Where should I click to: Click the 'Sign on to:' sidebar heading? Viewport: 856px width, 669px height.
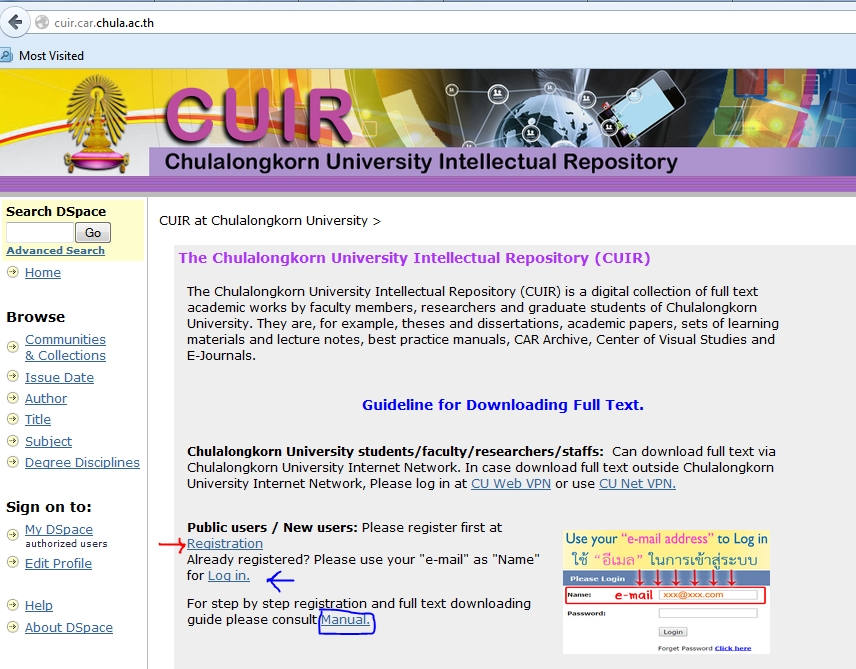[x=49, y=507]
